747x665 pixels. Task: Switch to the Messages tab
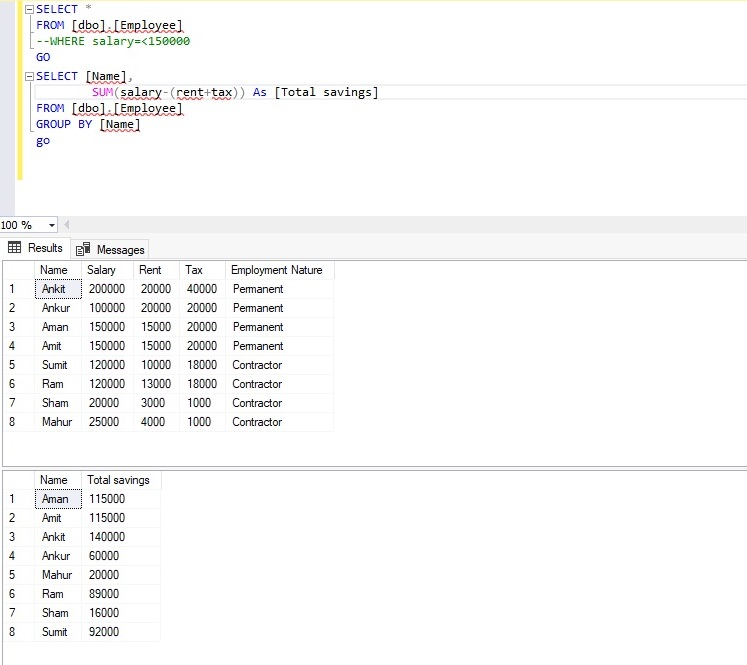pyautogui.click(x=110, y=249)
